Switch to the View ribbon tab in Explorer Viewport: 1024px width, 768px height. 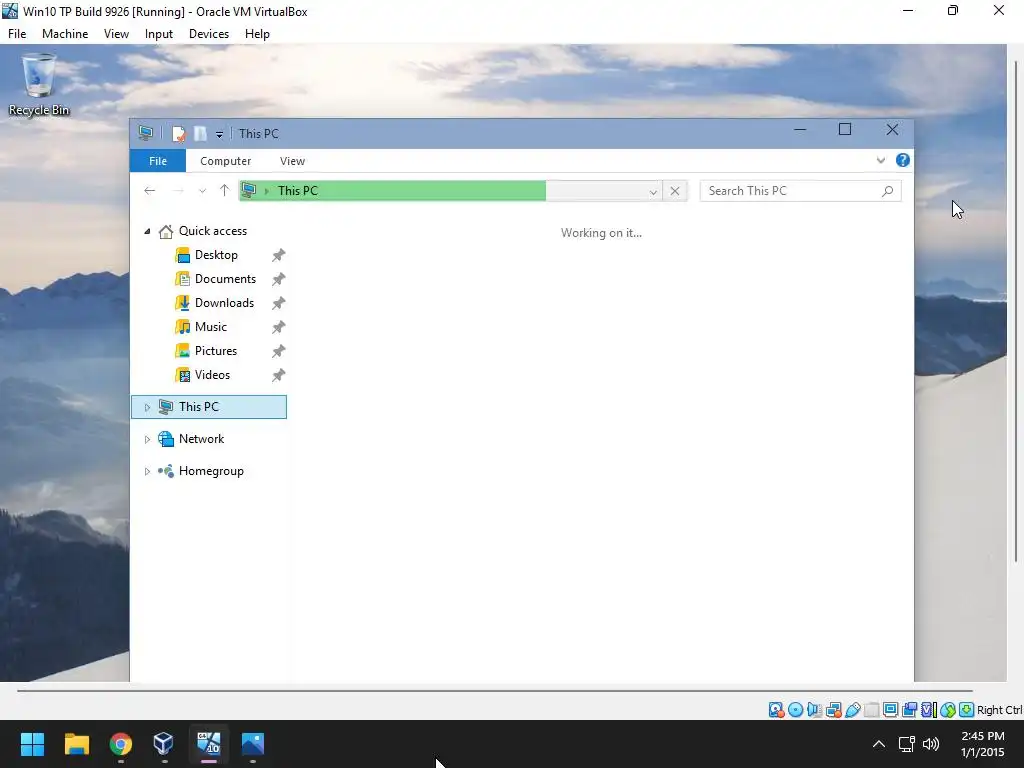coord(292,161)
